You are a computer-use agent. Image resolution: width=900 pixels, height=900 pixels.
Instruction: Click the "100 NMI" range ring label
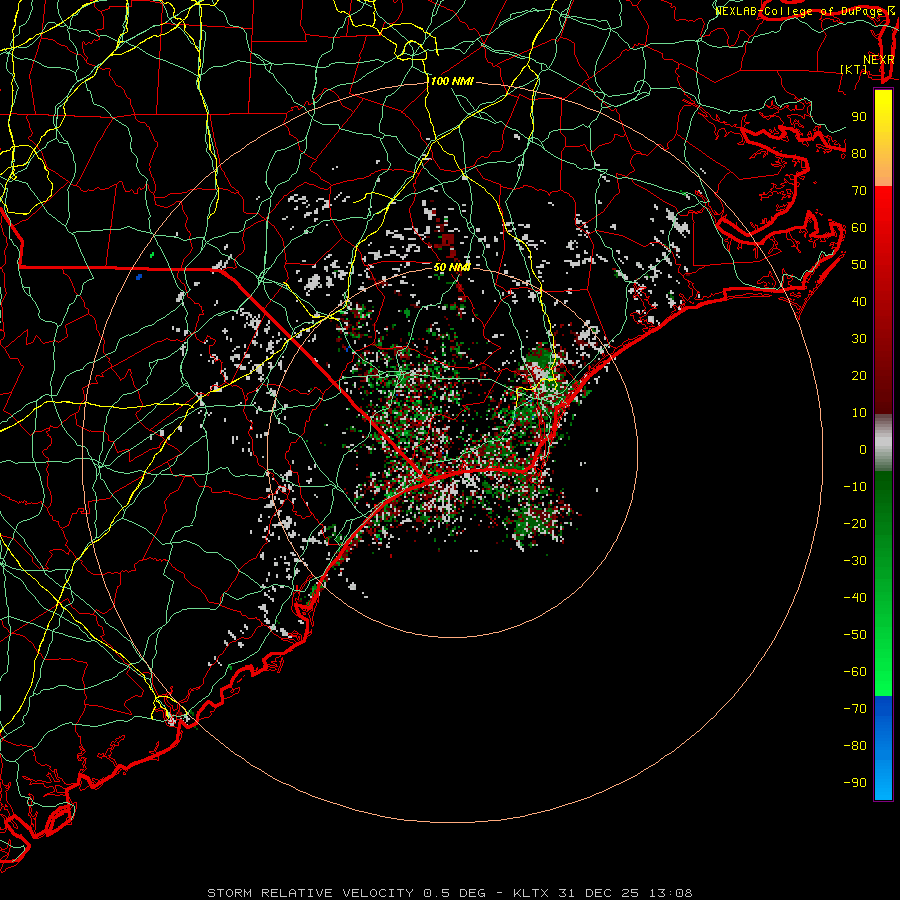click(452, 81)
